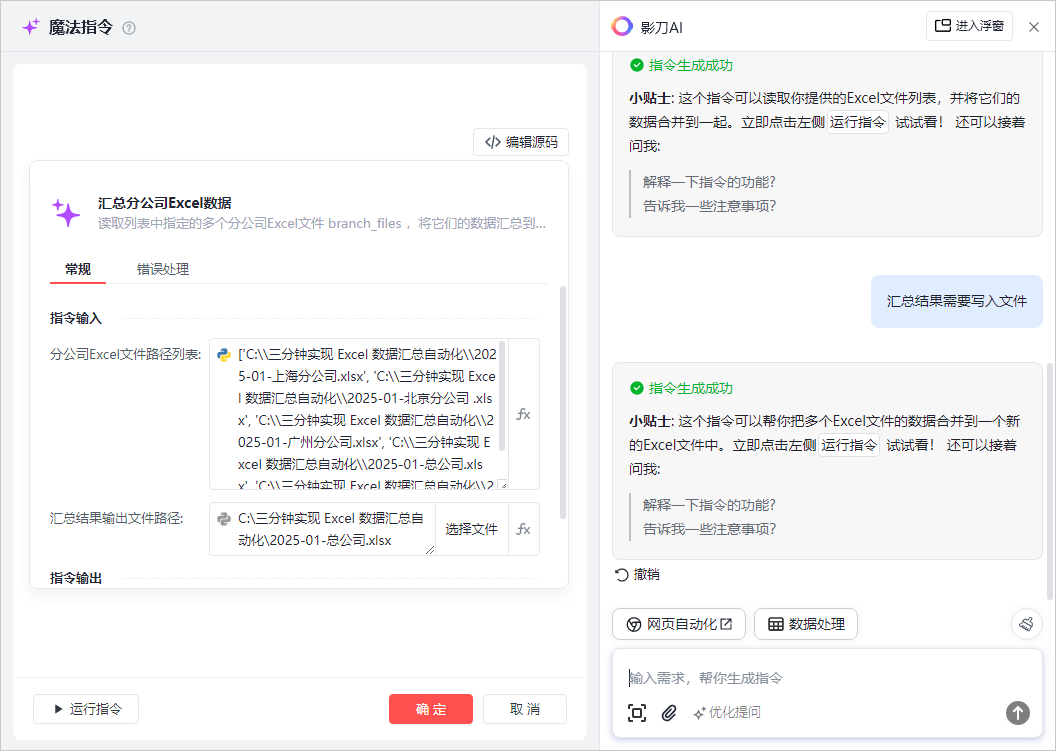The height and width of the screenshot is (751, 1056).
Task: Focus the 输入需求 prompt box
Action: 827,678
